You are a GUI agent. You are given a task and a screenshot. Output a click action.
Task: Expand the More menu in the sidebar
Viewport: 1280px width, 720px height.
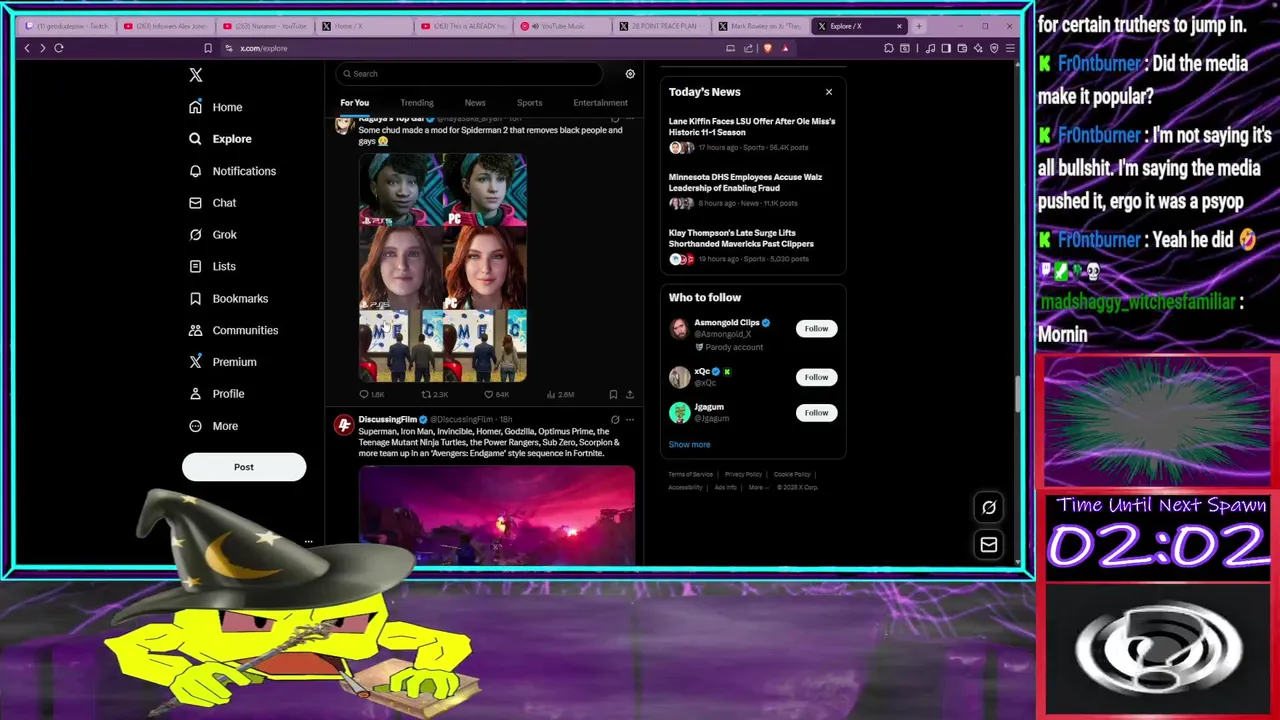click(213, 426)
